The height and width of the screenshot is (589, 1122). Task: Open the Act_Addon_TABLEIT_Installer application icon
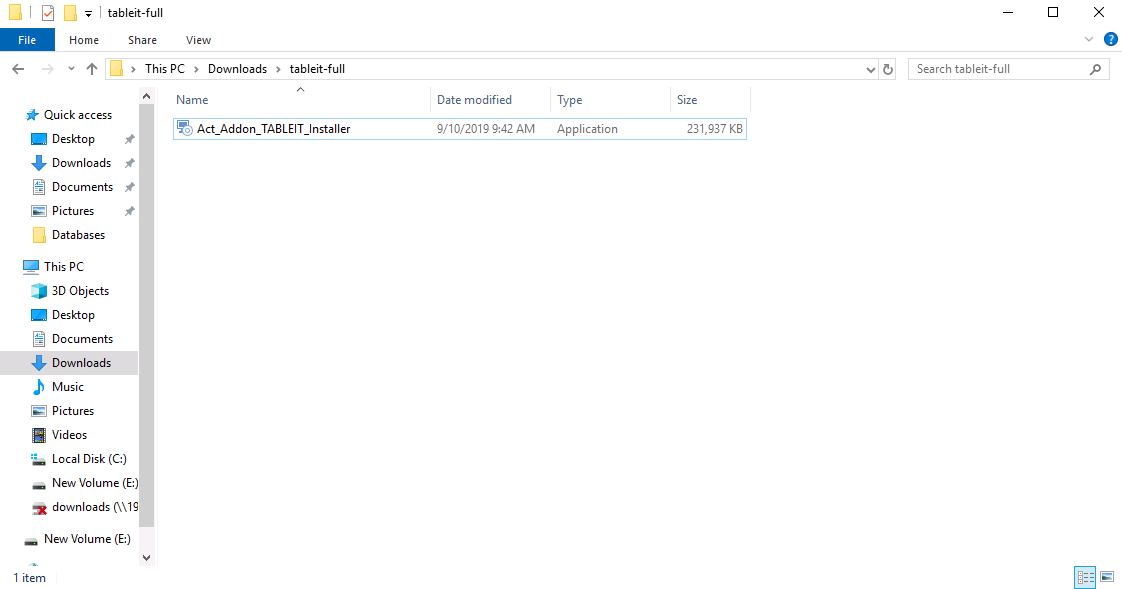[x=184, y=129]
